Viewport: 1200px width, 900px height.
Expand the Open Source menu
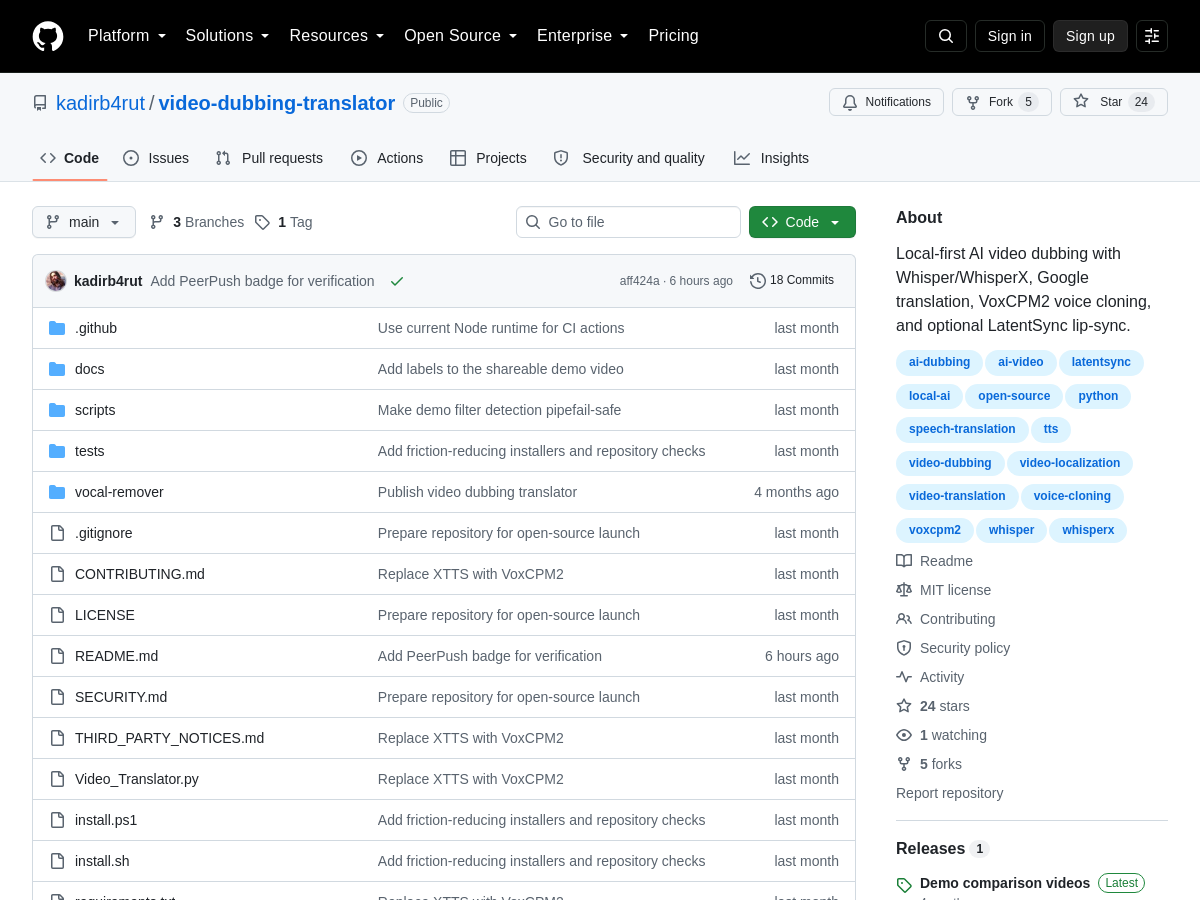click(x=461, y=36)
